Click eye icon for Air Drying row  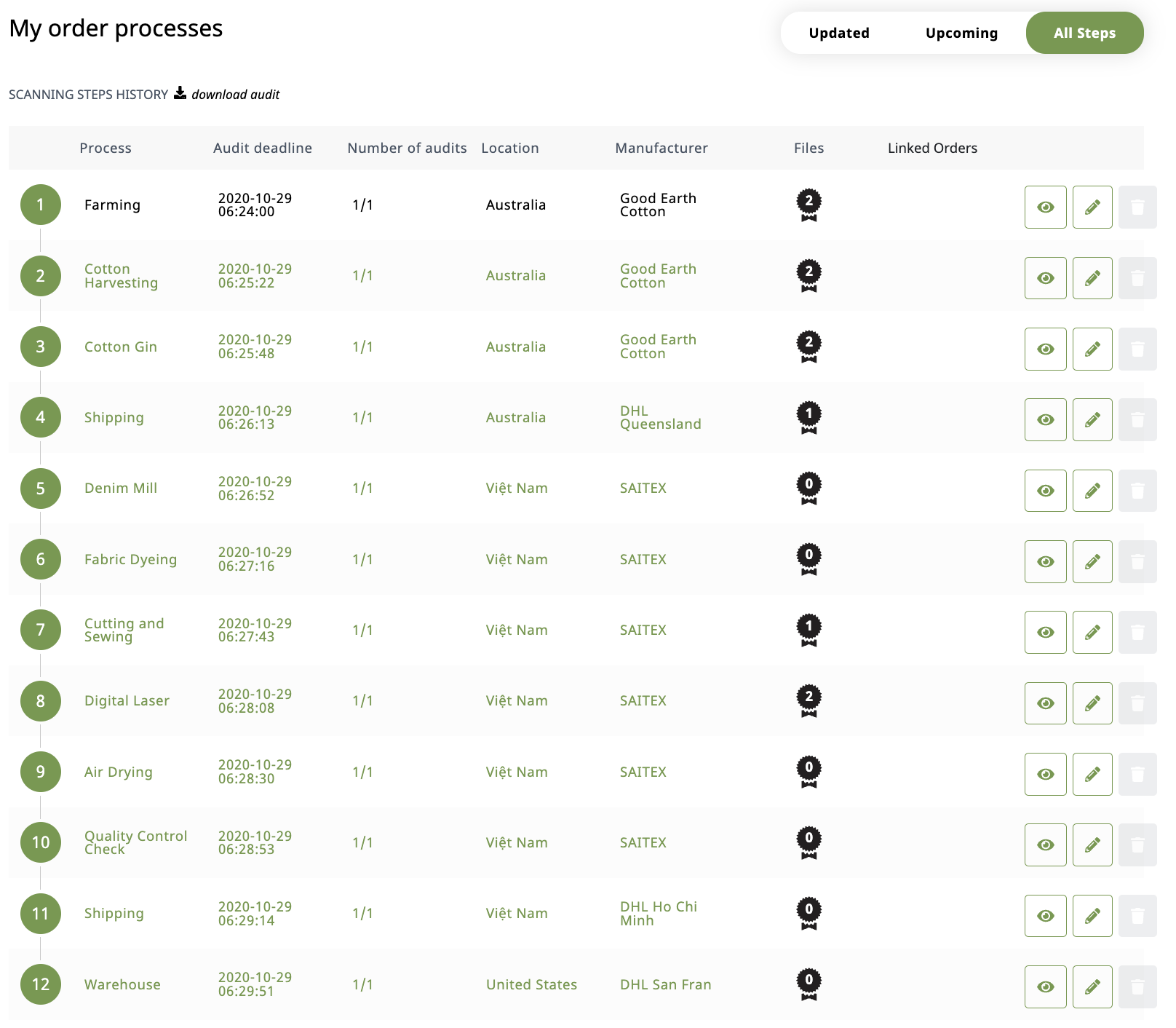coord(1045,774)
